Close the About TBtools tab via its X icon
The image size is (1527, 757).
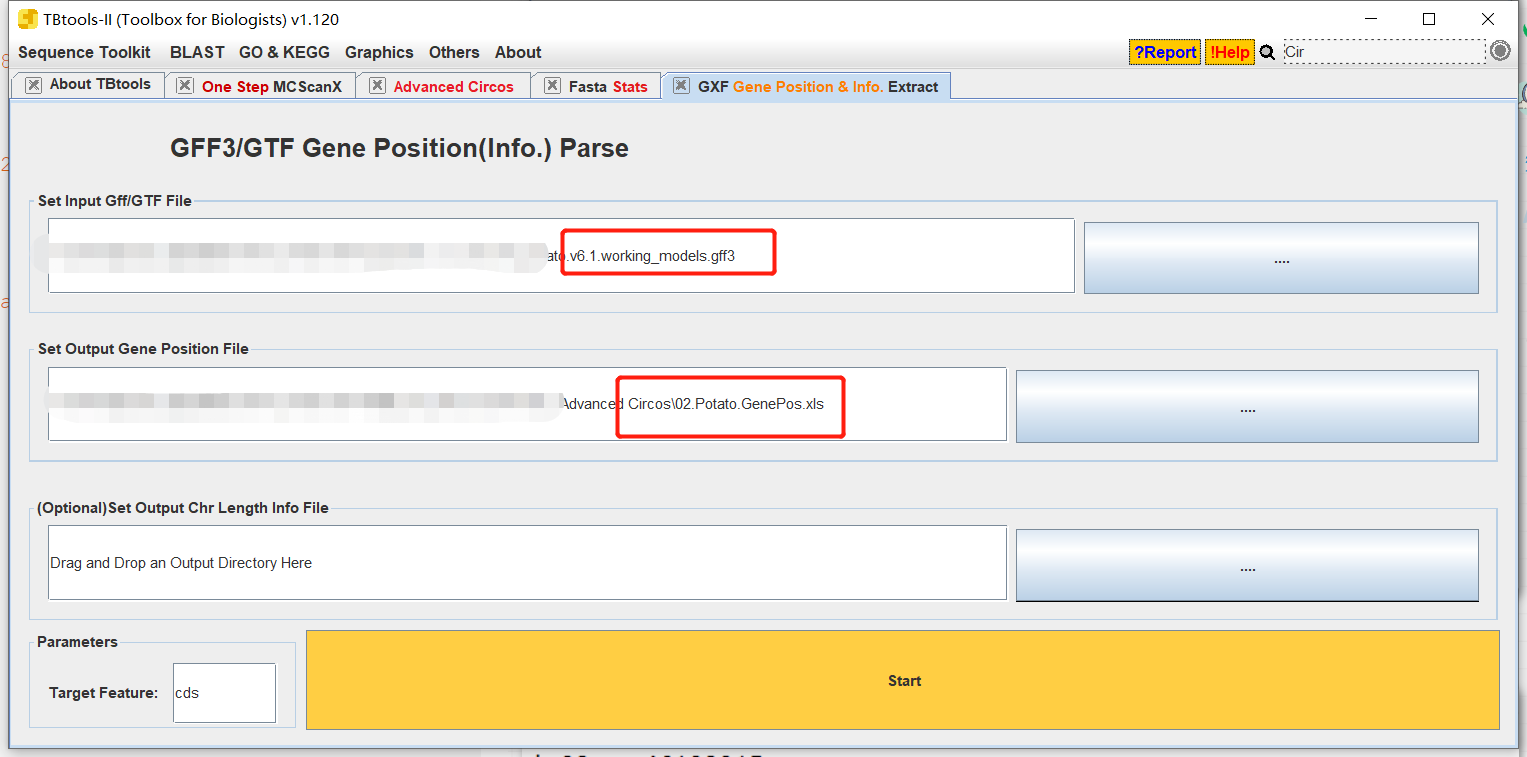point(34,85)
